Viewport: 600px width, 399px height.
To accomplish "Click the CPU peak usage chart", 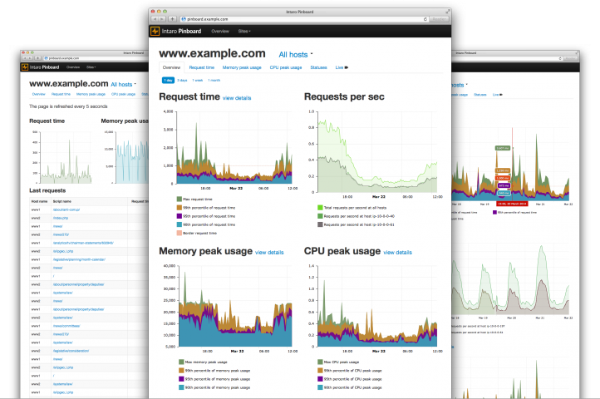I will click(x=377, y=306).
